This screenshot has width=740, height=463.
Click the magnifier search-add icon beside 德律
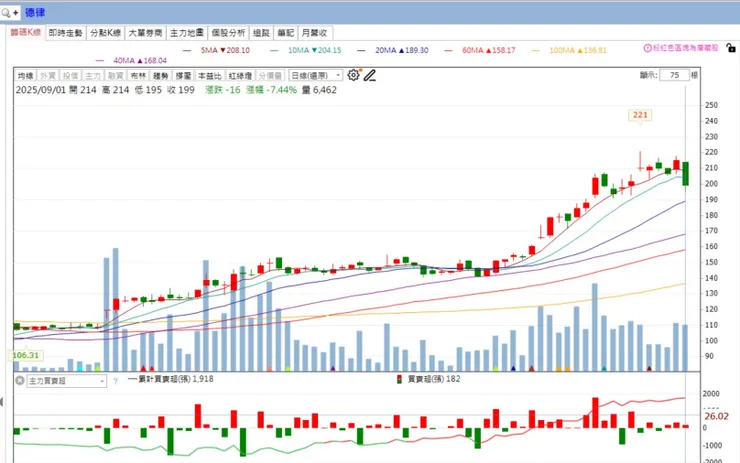pos(10,13)
